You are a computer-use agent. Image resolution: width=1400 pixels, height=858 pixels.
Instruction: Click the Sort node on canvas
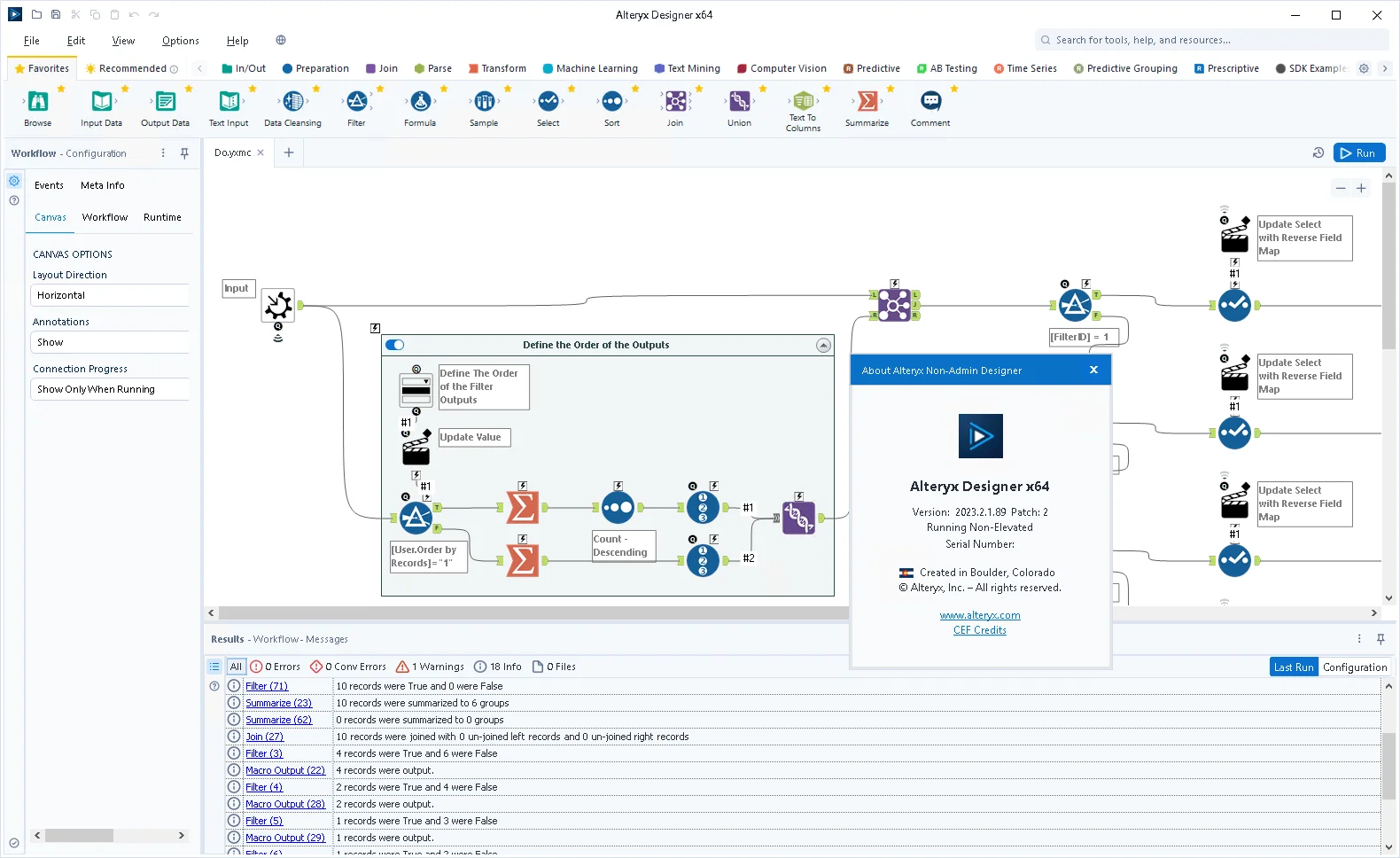(x=618, y=507)
